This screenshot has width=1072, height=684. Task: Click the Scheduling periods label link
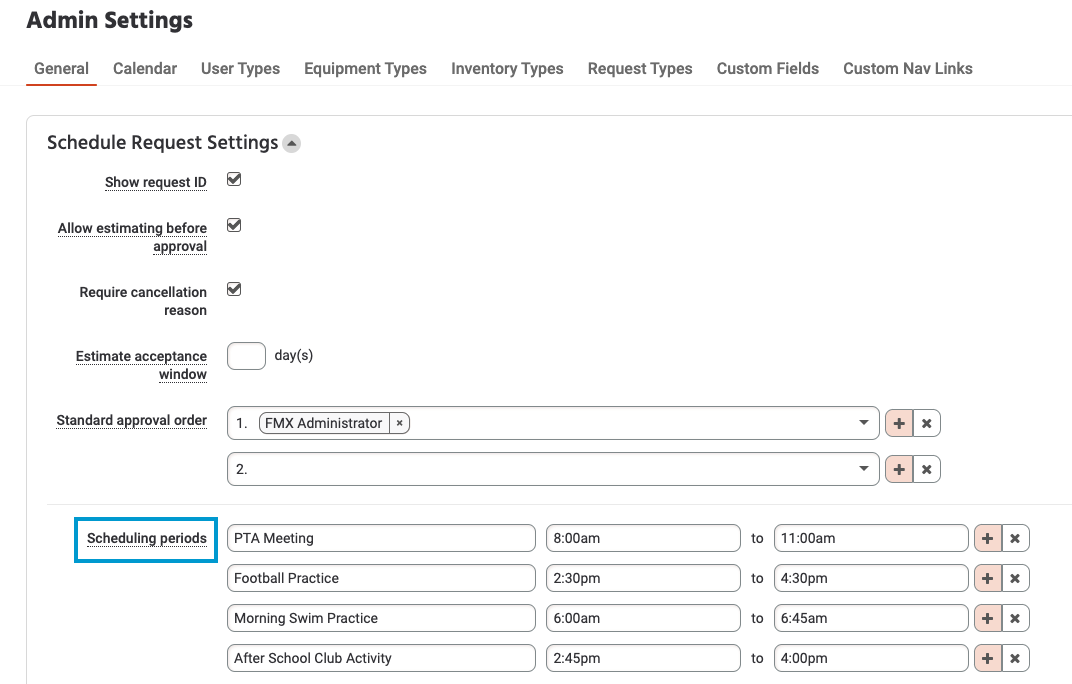(x=147, y=538)
